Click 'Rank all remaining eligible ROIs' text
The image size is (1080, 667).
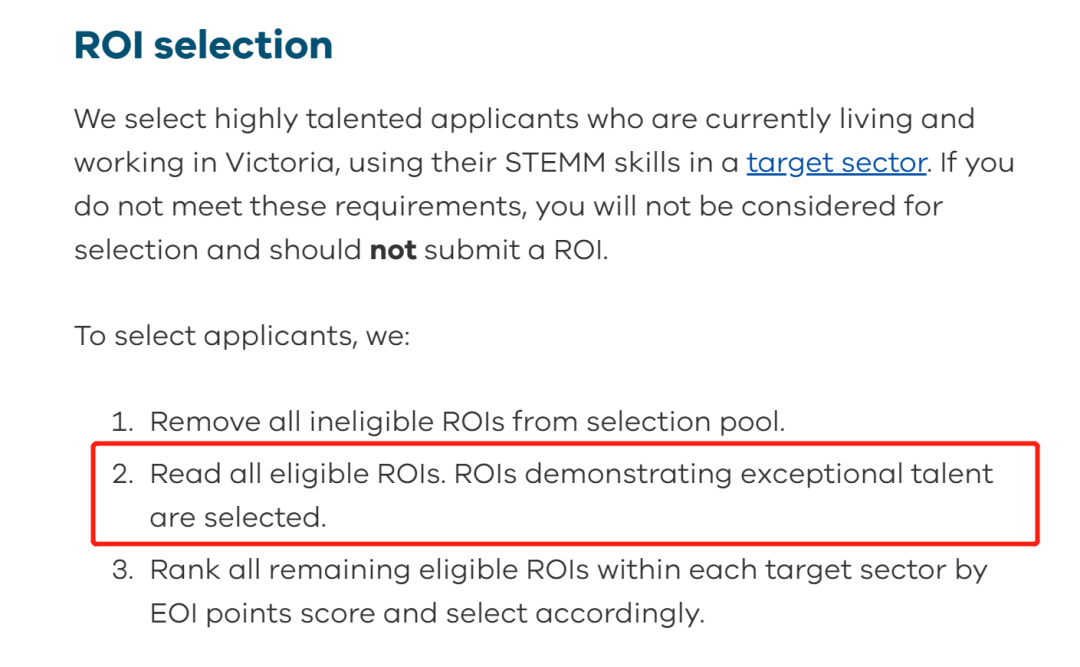click(369, 570)
